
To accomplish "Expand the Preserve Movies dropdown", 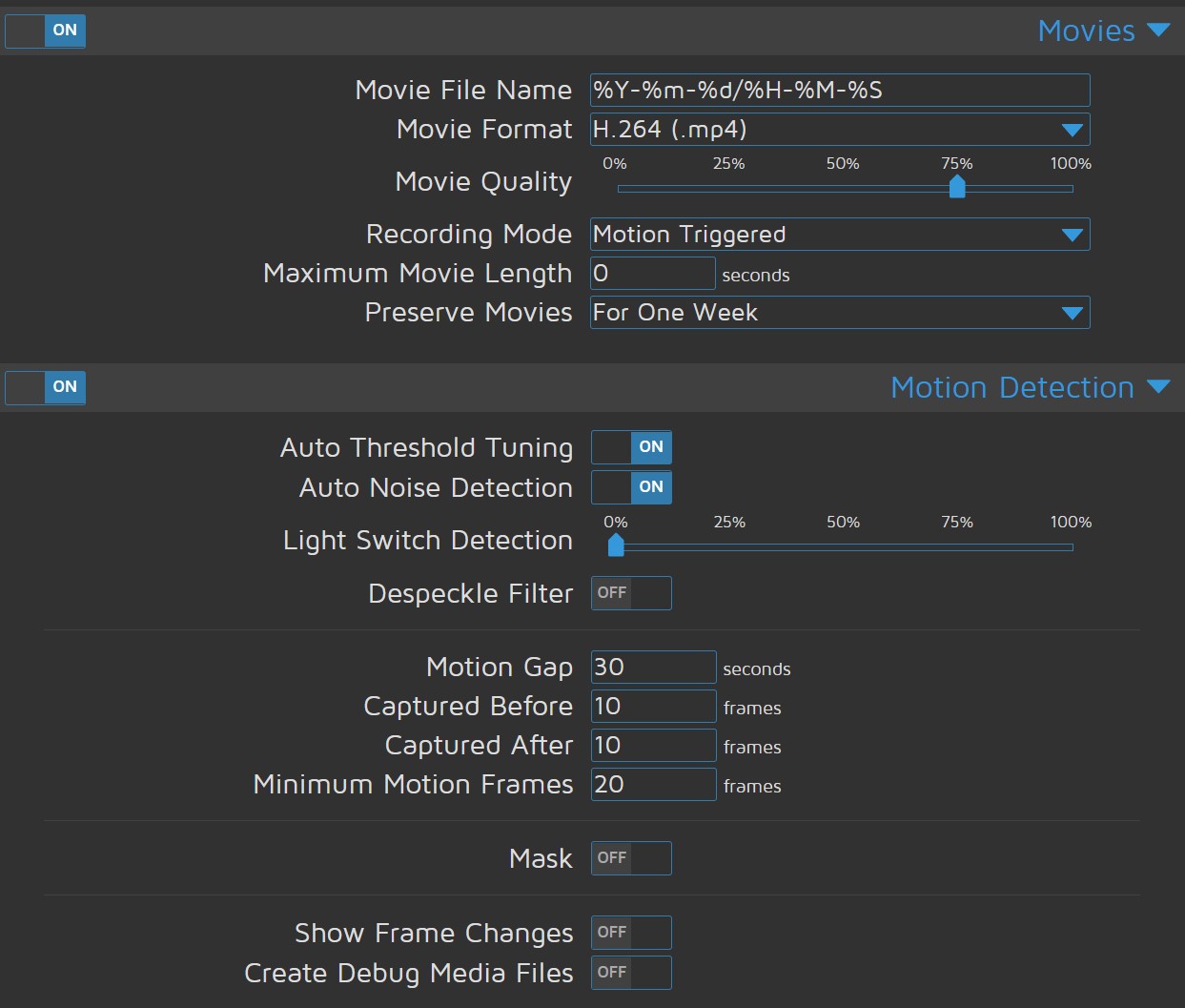I will pyautogui.click(x=1073, y=312).
